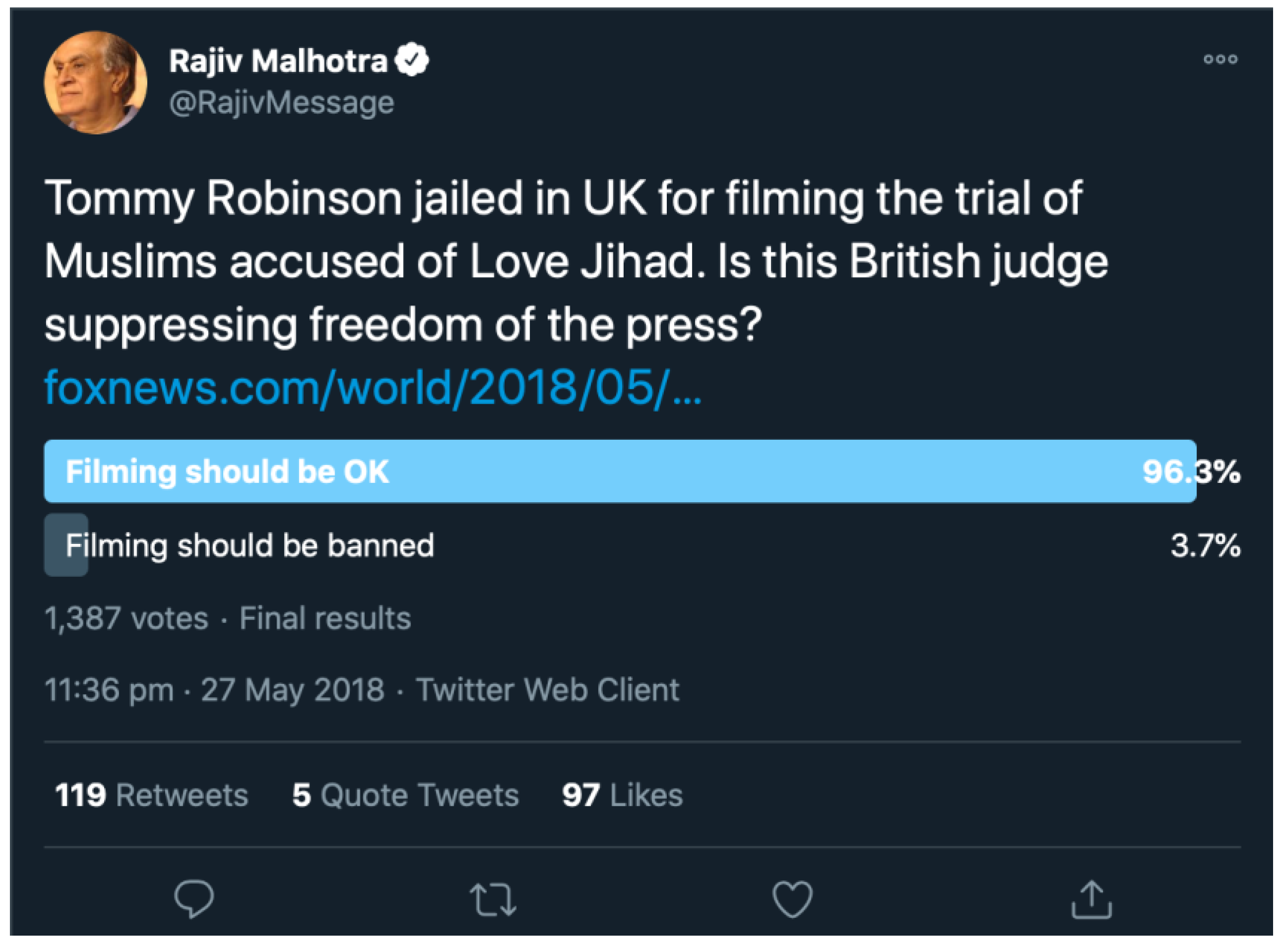Open Rajiv Malhotra's profile picture
Viewport: 1283px width, 952px height.
96,82
